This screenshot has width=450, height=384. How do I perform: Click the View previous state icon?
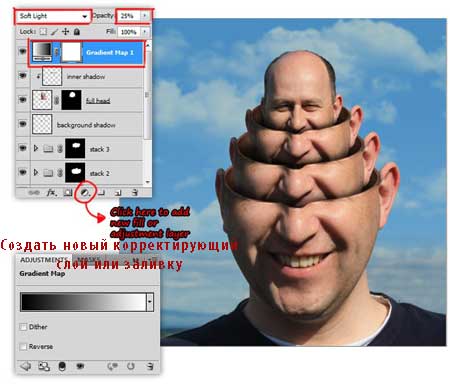point(112,366)
